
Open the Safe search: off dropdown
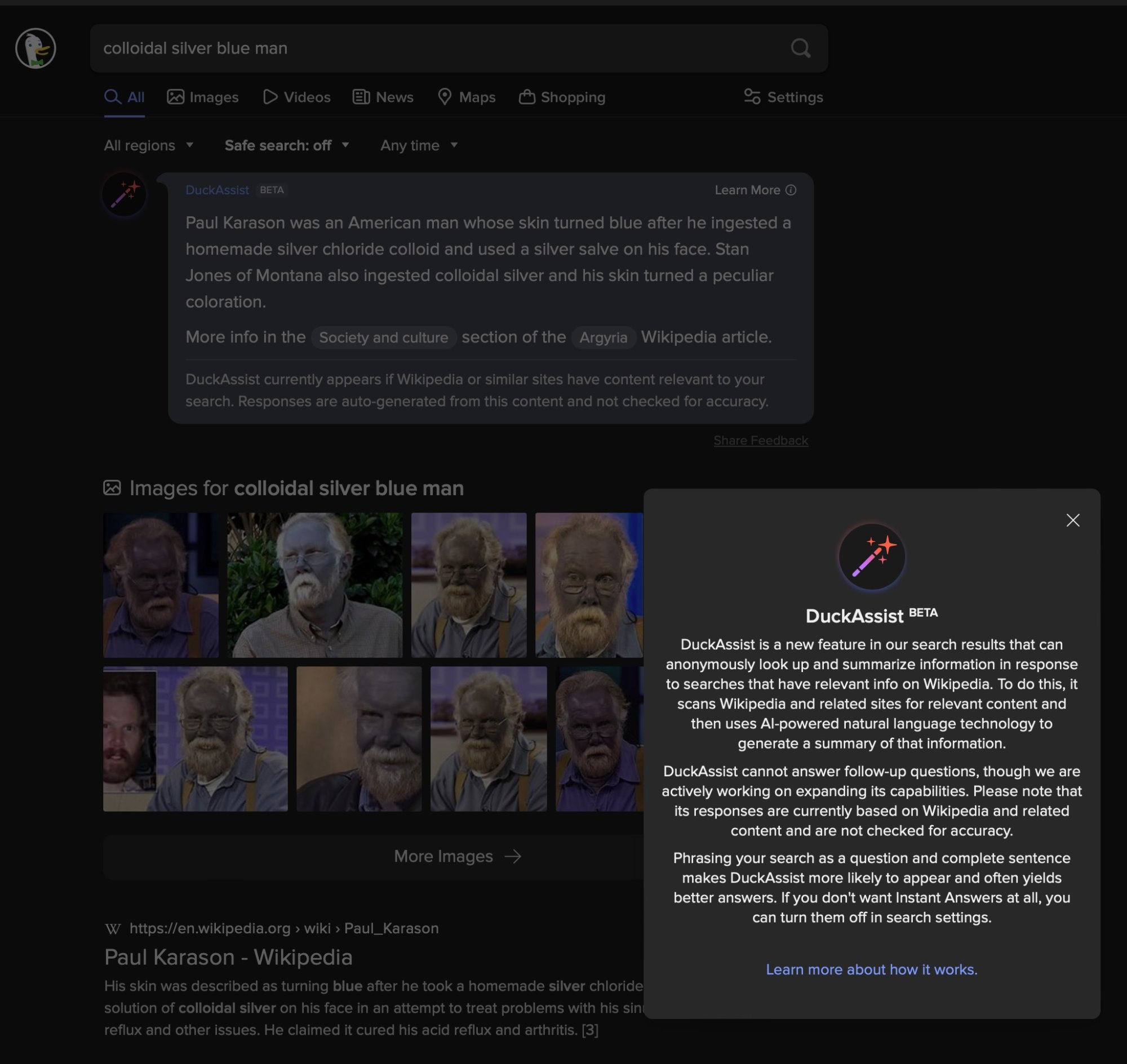tap(287, 146)
